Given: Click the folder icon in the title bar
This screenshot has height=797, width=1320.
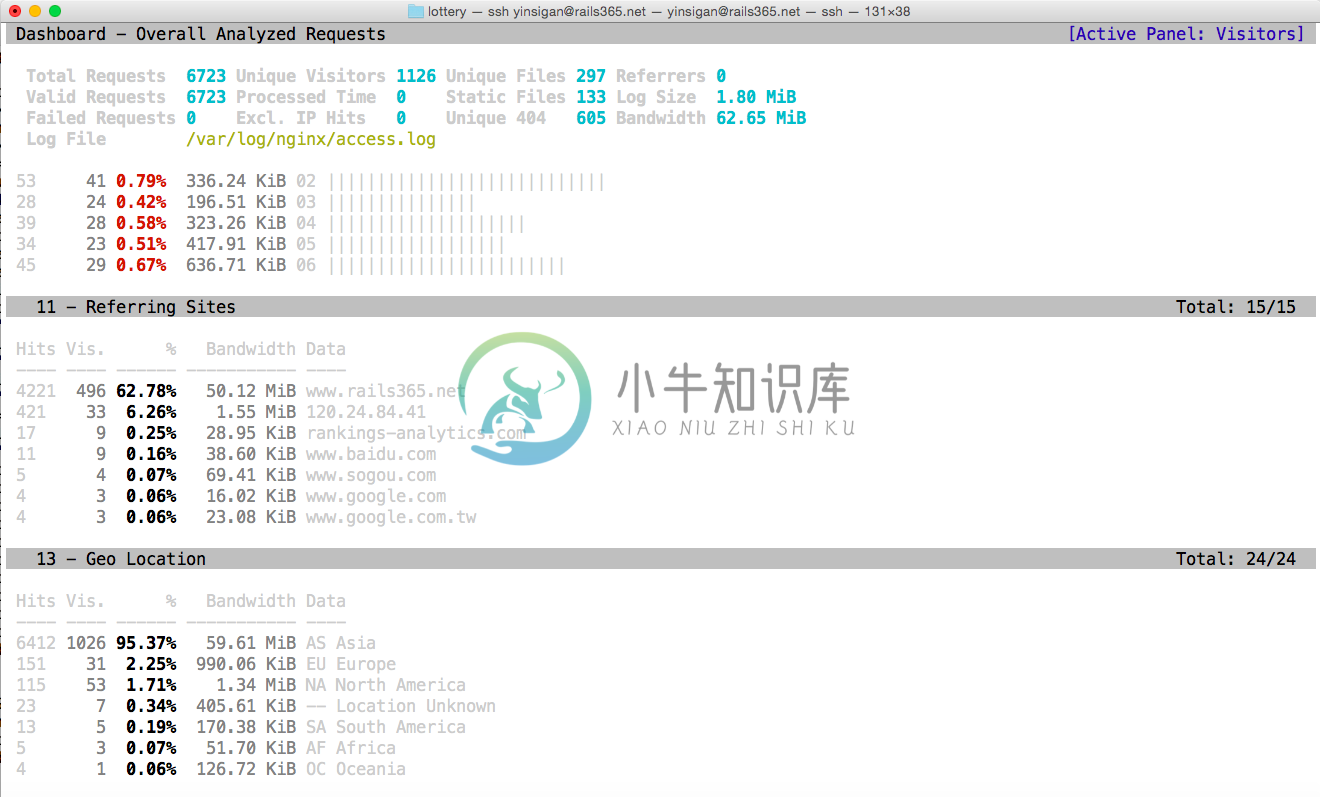Looking at the screenshot, I should point(416,11).
